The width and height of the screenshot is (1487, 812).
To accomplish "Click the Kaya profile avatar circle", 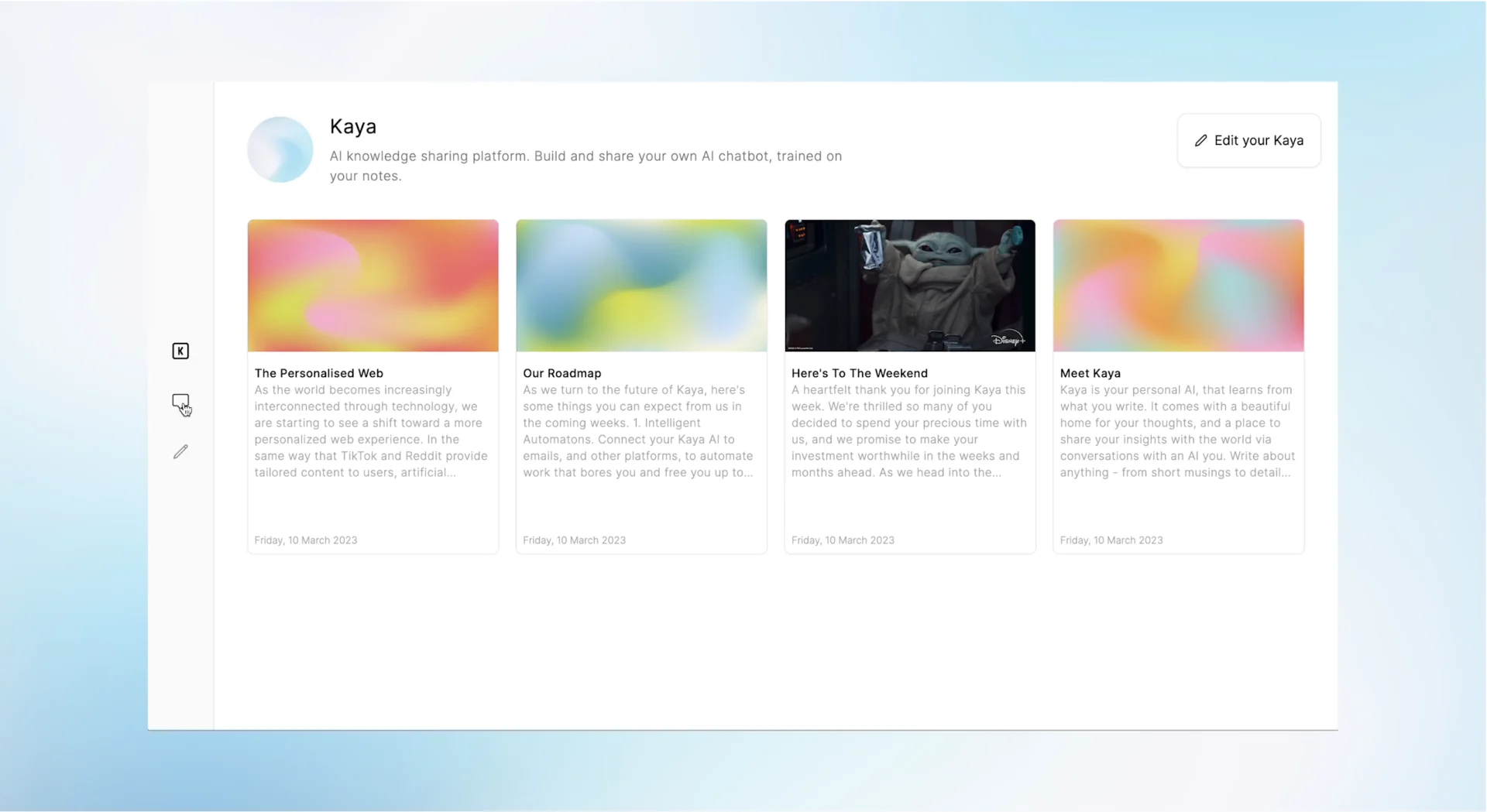I will point(280,149).
